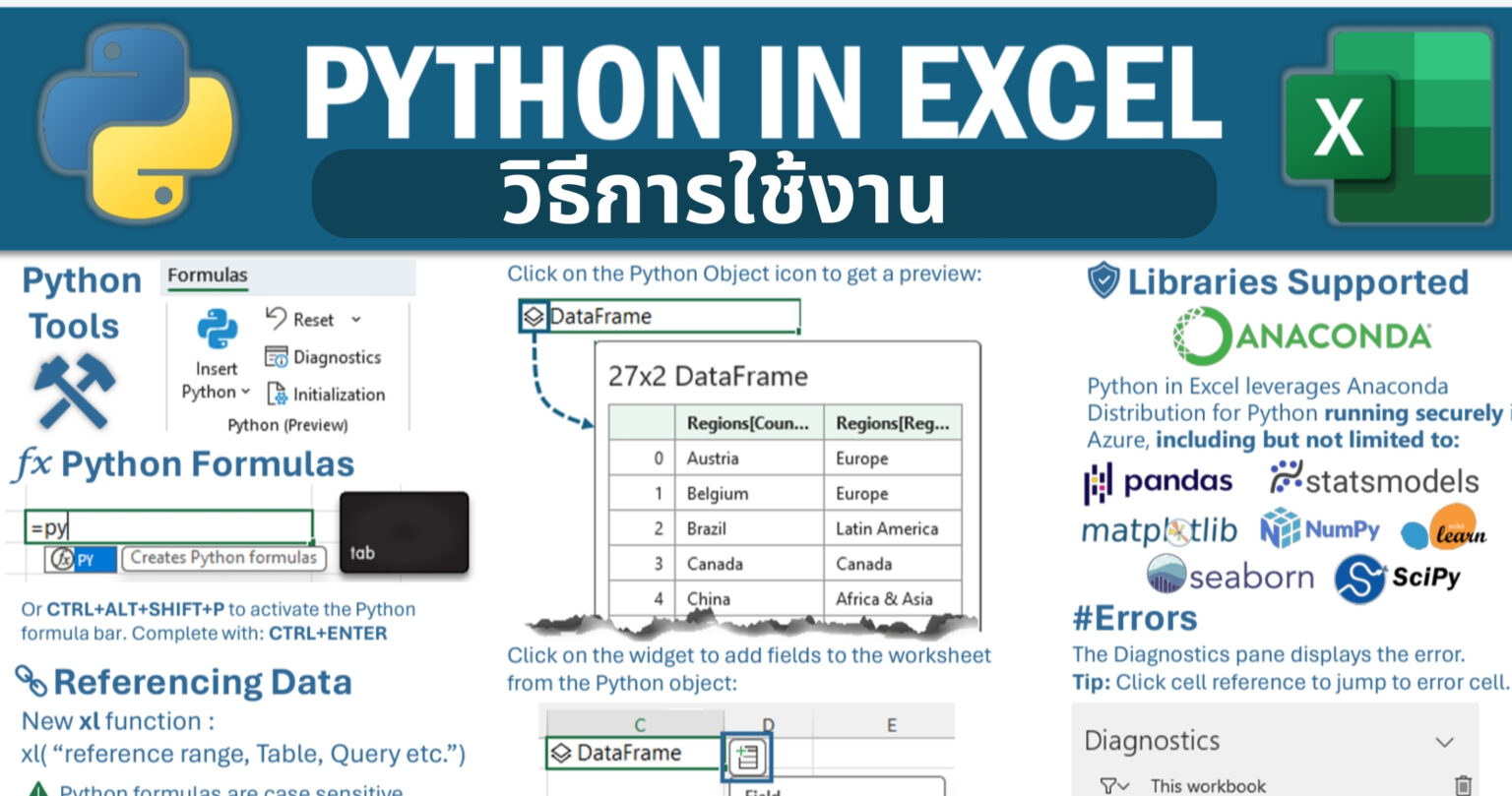1512x796 pixels.
Task: Open the Formulas ribbon tab
Action: pos(207,276)
